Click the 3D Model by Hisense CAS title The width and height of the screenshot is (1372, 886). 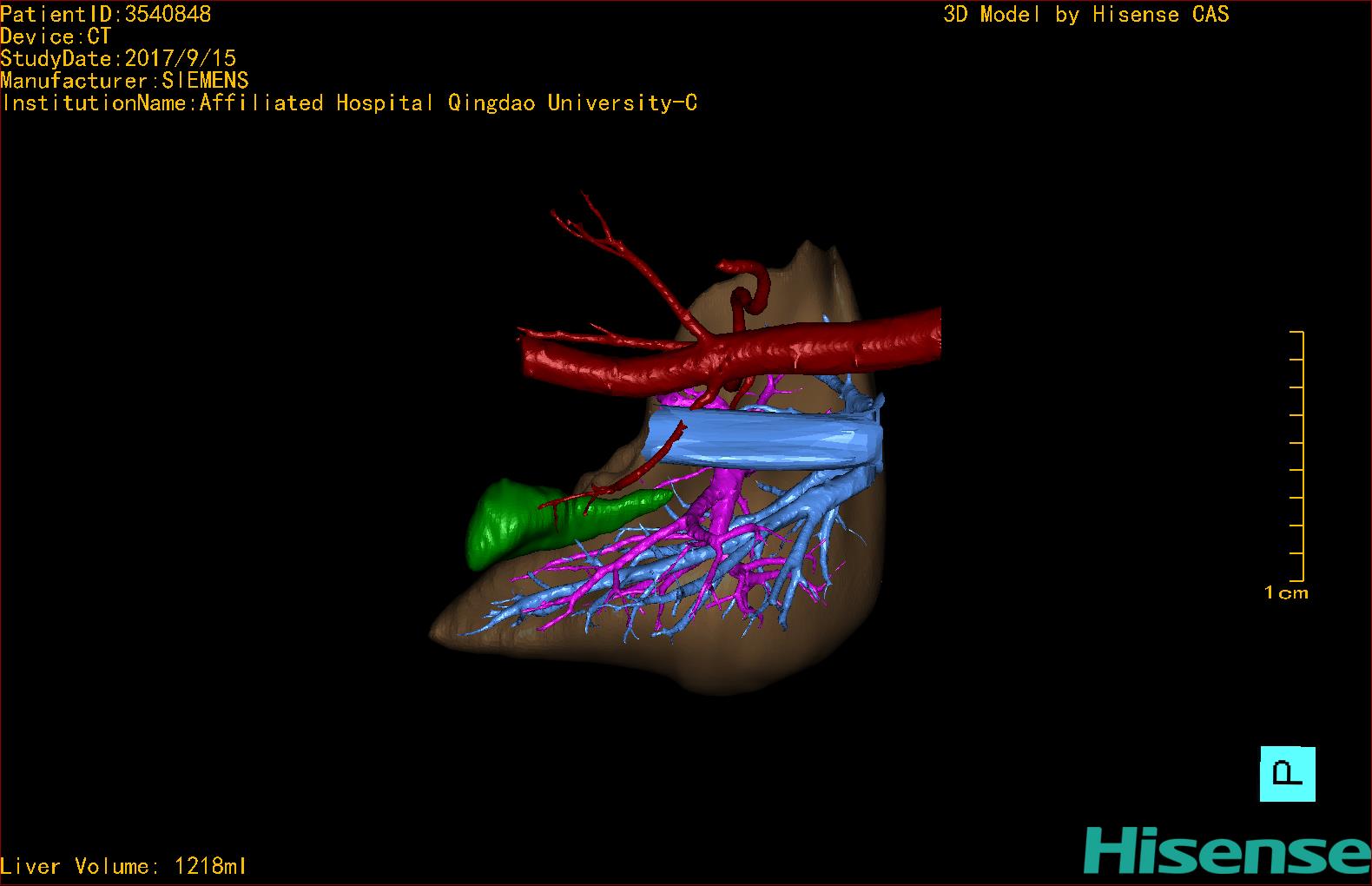click(1085, 14)
